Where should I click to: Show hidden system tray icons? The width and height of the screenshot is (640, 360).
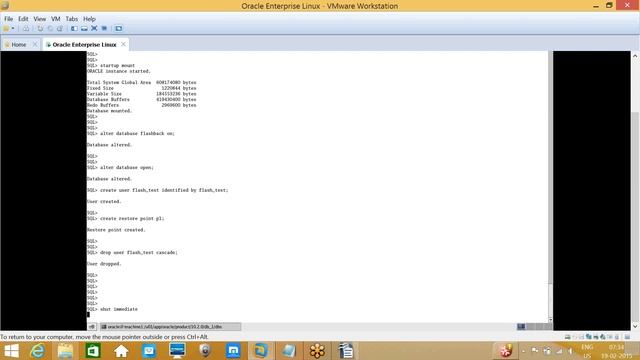[524, 351]
